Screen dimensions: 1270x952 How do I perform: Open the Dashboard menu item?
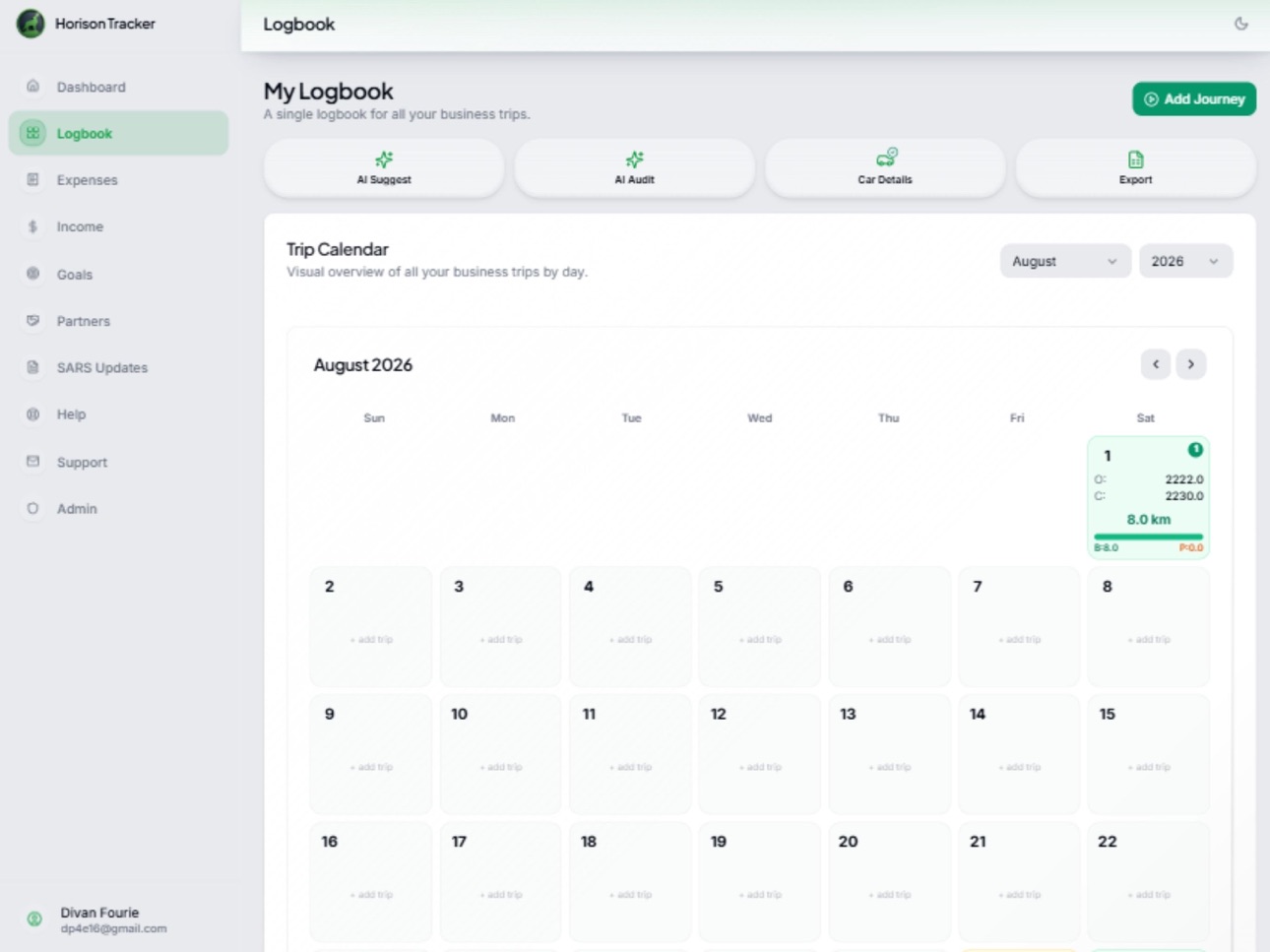[119, 87]
